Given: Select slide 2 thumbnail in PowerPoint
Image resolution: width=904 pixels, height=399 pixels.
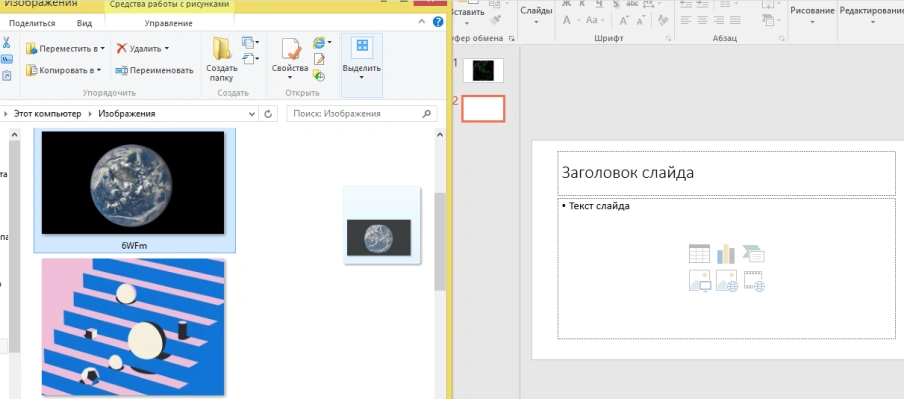Looking at the screenshot, I should point(483,108).
